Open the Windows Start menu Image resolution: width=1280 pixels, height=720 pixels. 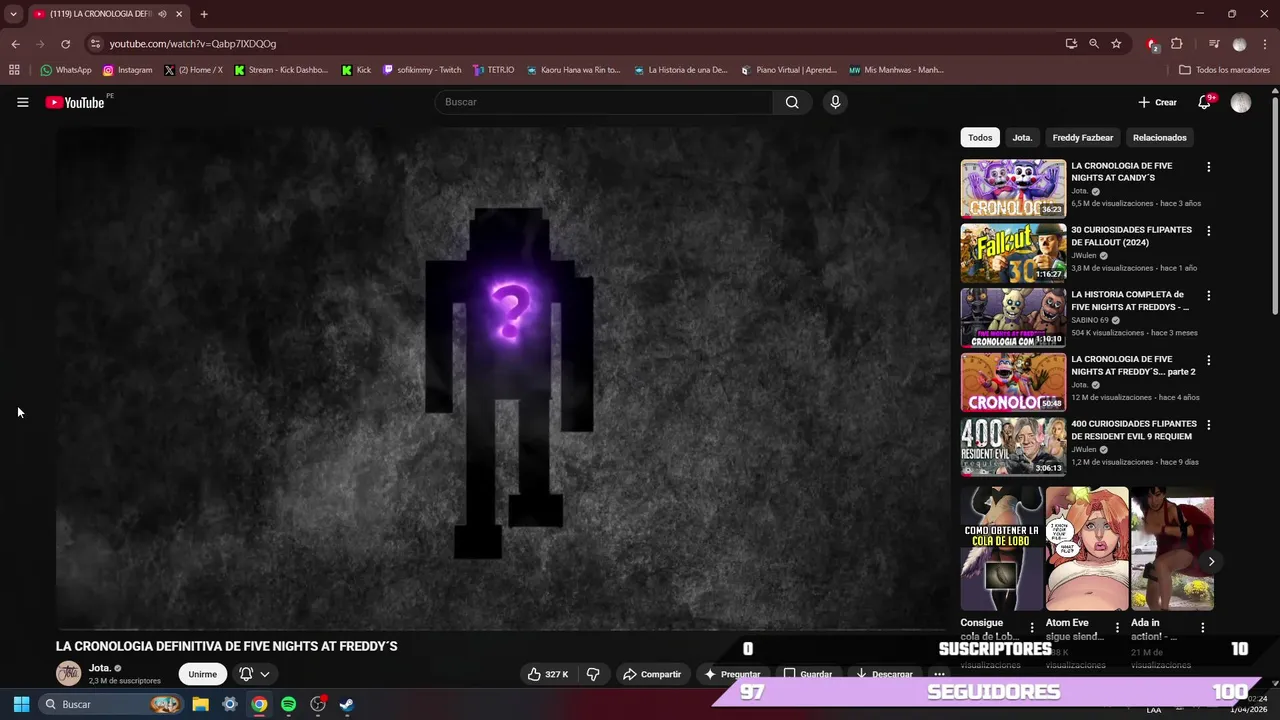(21, 704)
